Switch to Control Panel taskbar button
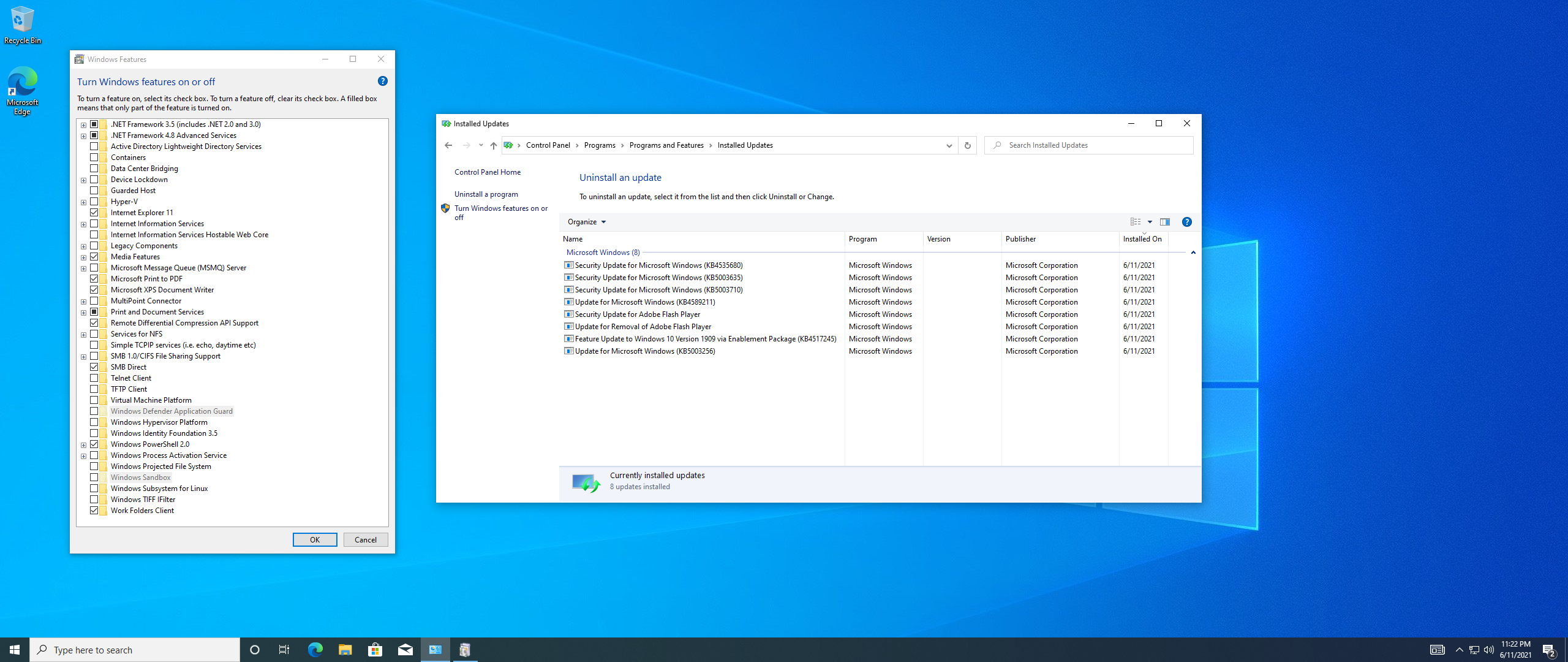 (x=435, y=650)
